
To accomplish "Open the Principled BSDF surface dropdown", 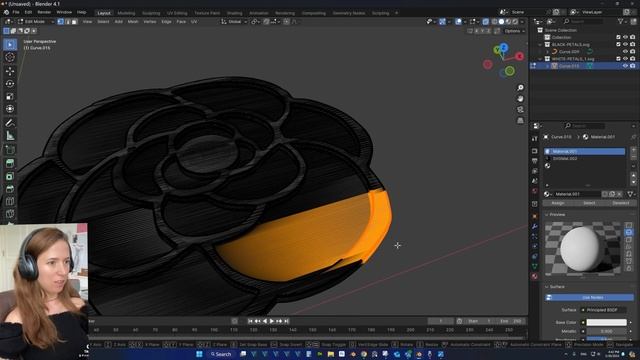I will (x=603, y=310).
